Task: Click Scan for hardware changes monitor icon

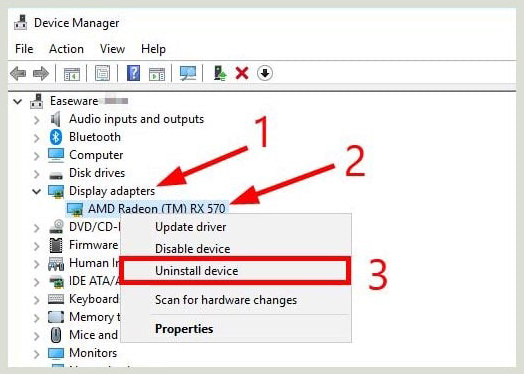Action: click(x=188, y=73)
